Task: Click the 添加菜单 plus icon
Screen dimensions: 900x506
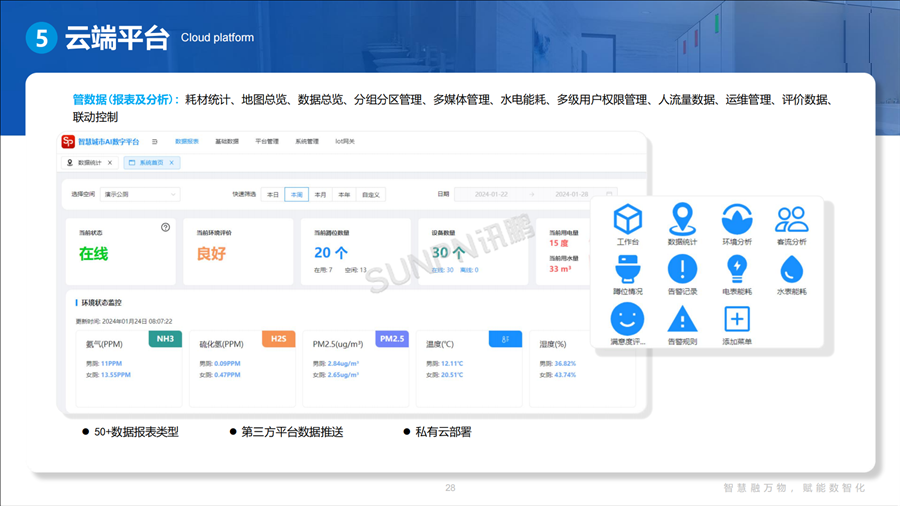Action: pos(737,319)
